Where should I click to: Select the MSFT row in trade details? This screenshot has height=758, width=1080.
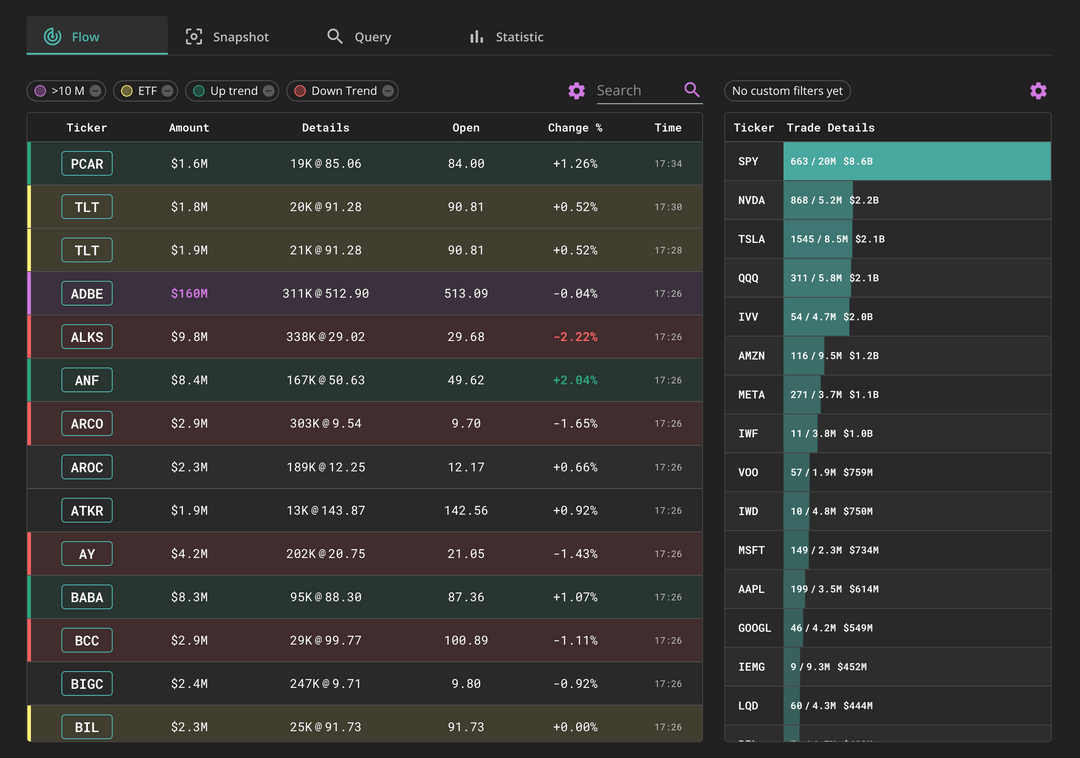pyautogui.click(x=888, y=550)
